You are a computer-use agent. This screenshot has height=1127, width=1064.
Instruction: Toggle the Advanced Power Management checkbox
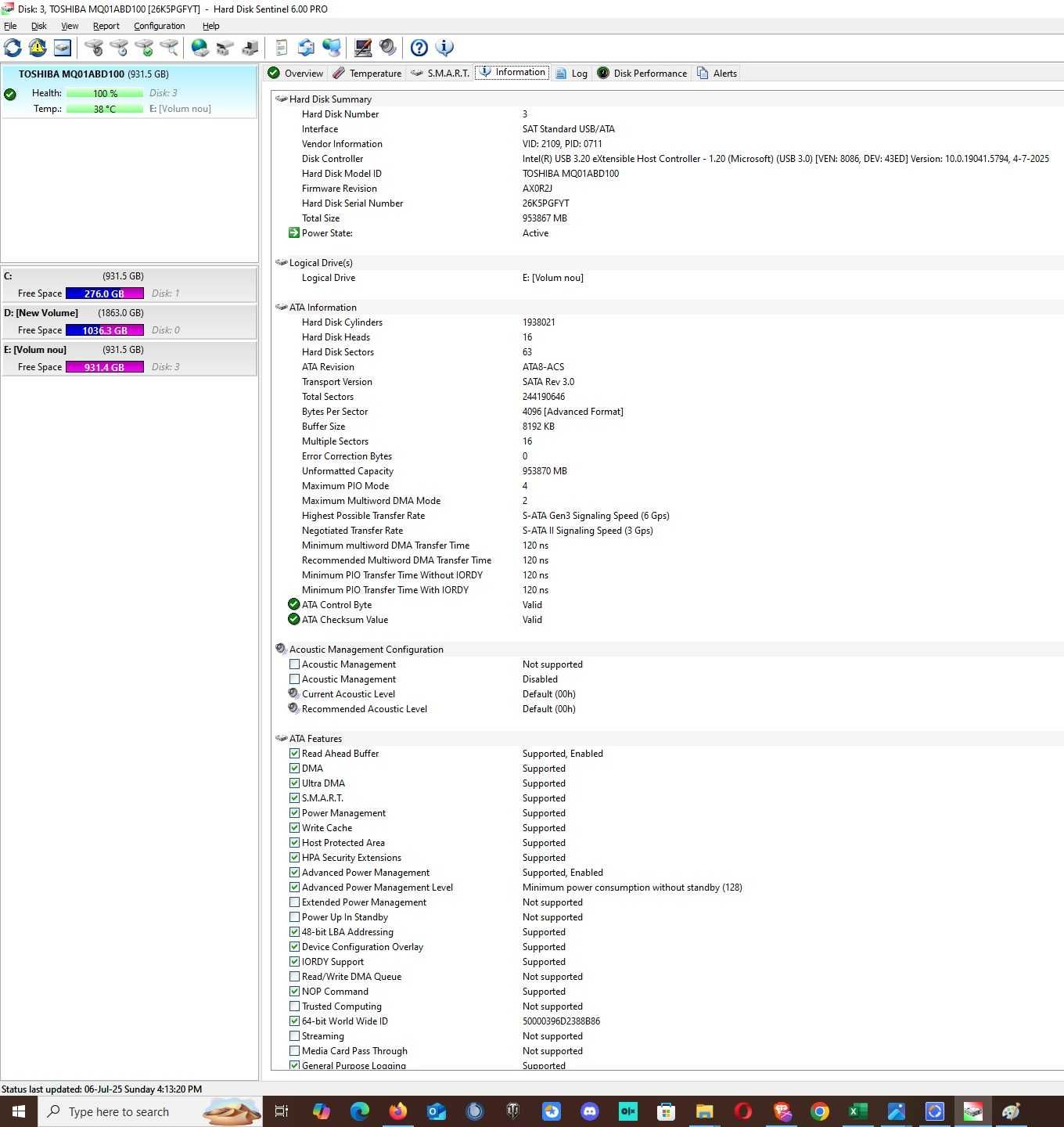click(294, 873)
